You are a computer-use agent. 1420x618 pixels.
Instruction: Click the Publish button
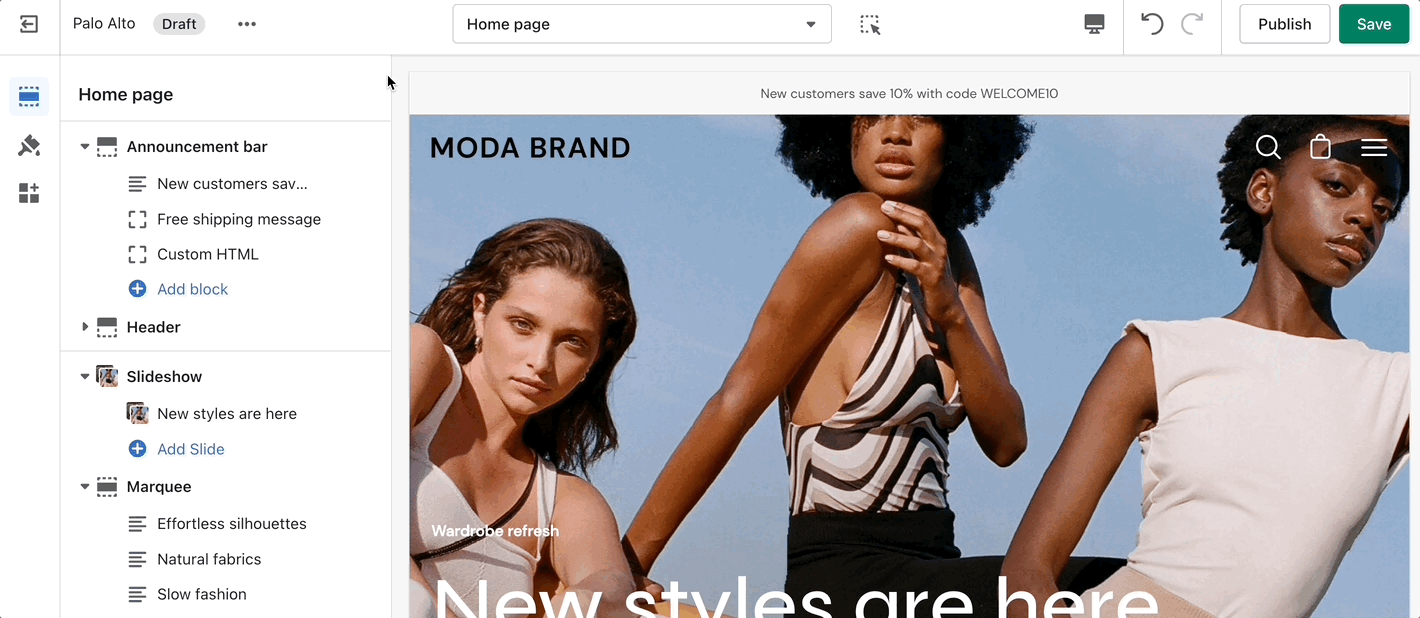click(x=1284, y=24)
